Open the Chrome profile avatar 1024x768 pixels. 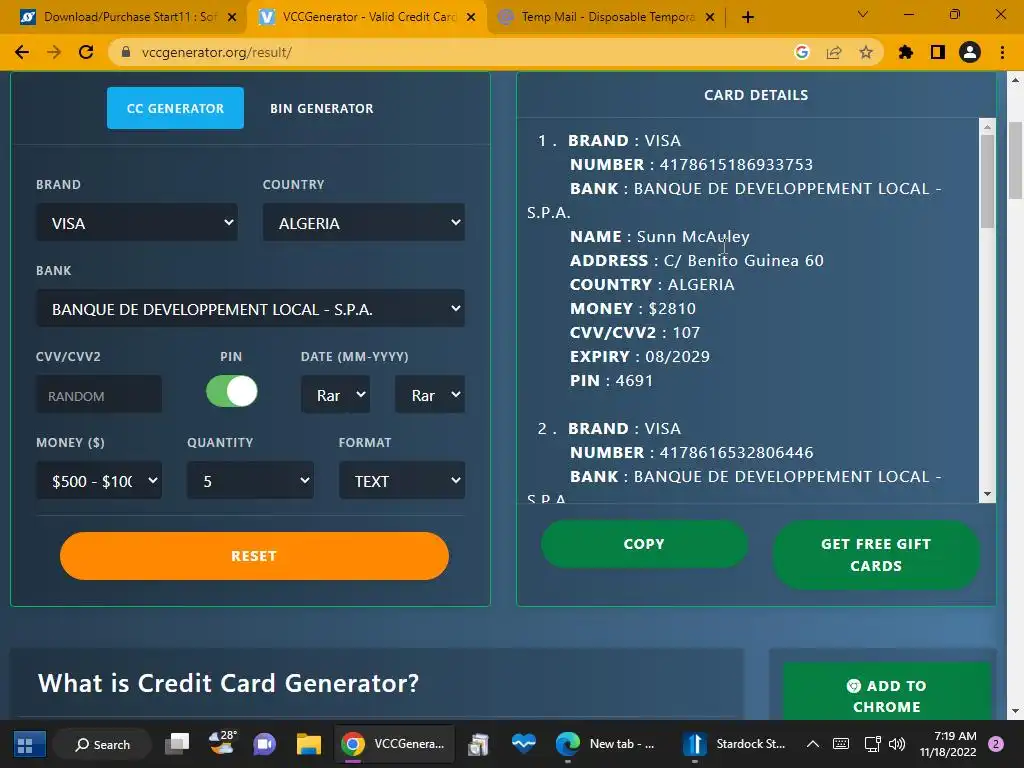coord(970,52)
